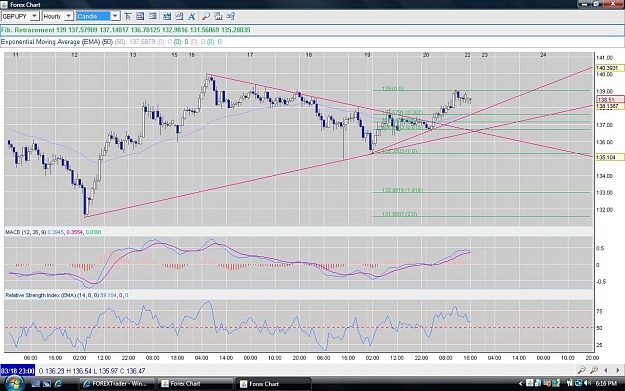
Task: Click the date label 24 atop the chart
Action: click(x=543, y=55)
